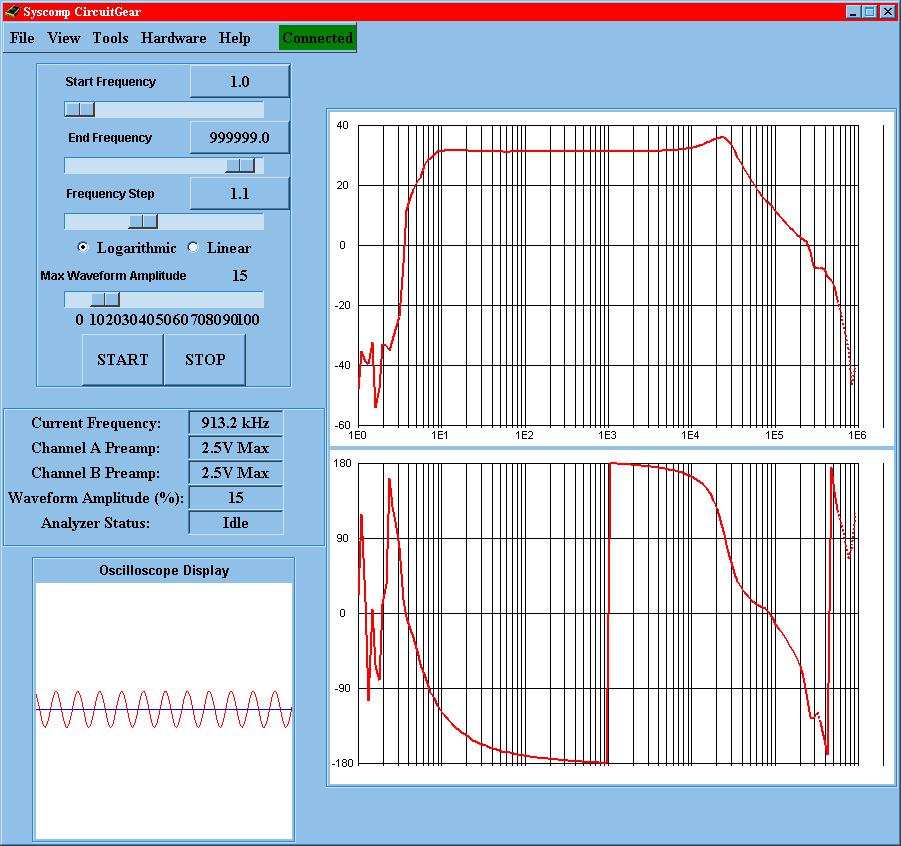Click the Oscilloscope Display waveform area
The height and width of the screenshot is (846, 901).
(x=163, y=710)
